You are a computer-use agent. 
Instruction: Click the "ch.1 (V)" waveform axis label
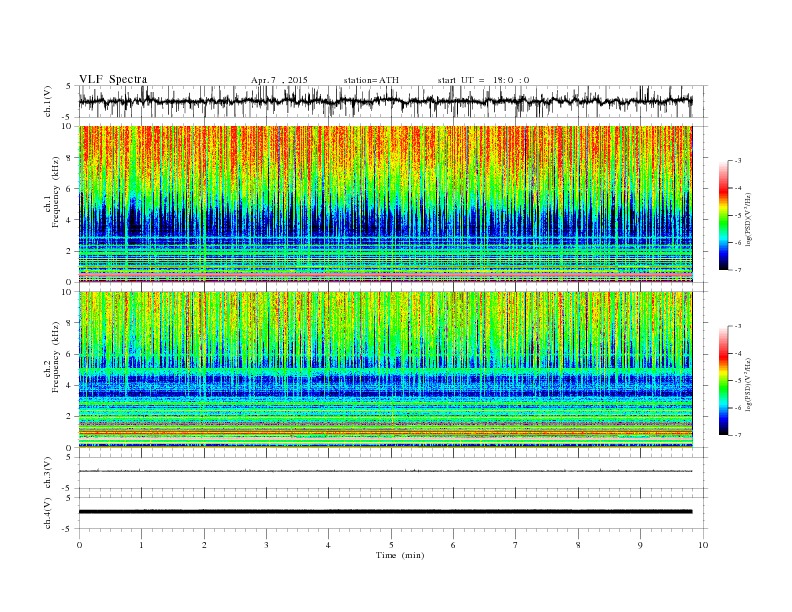point(48,101)
